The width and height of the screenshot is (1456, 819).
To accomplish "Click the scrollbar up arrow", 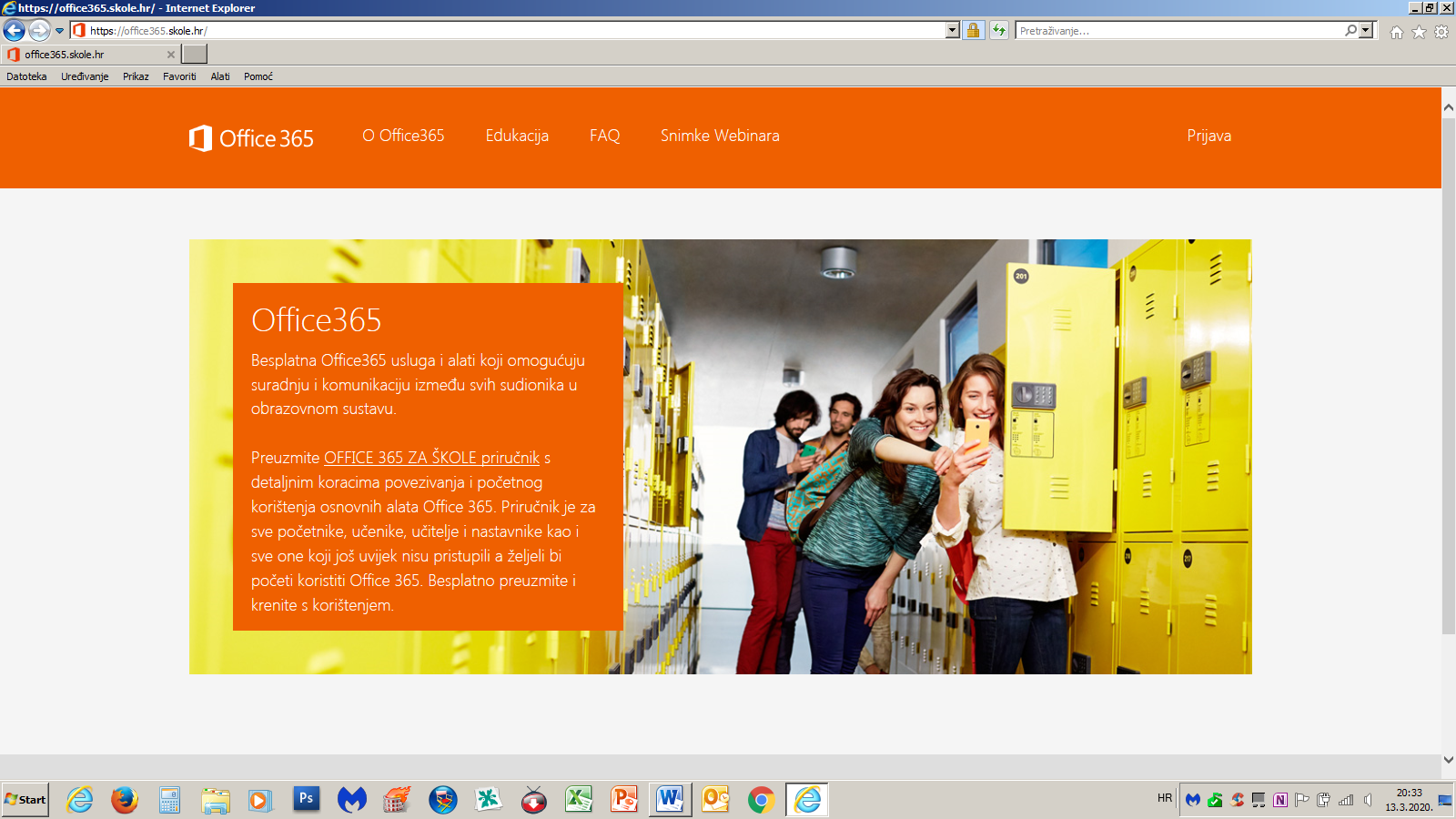I will tap(1449, 107).
